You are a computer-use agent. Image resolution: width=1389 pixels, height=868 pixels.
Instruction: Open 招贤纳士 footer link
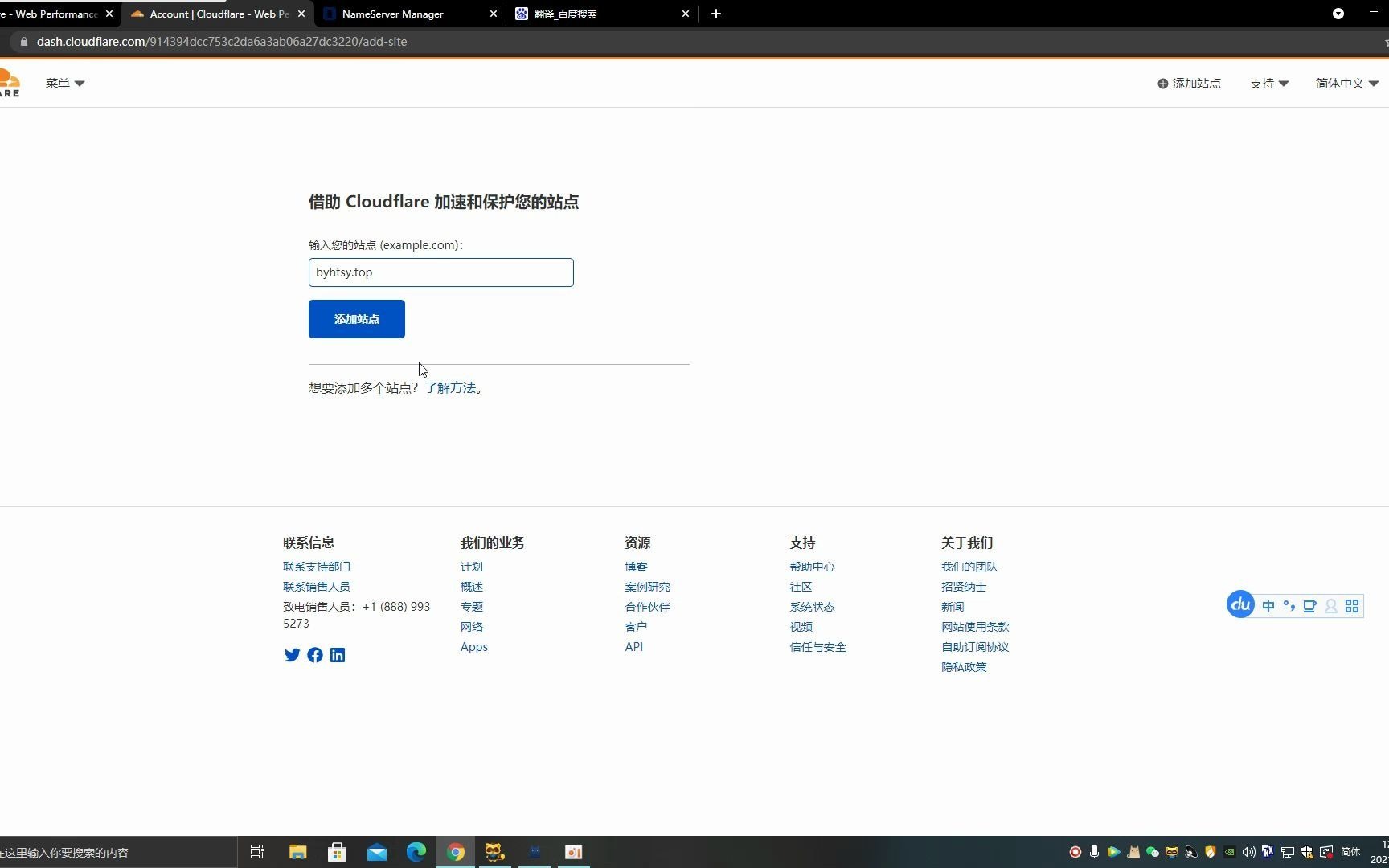[x=964, y=587]
